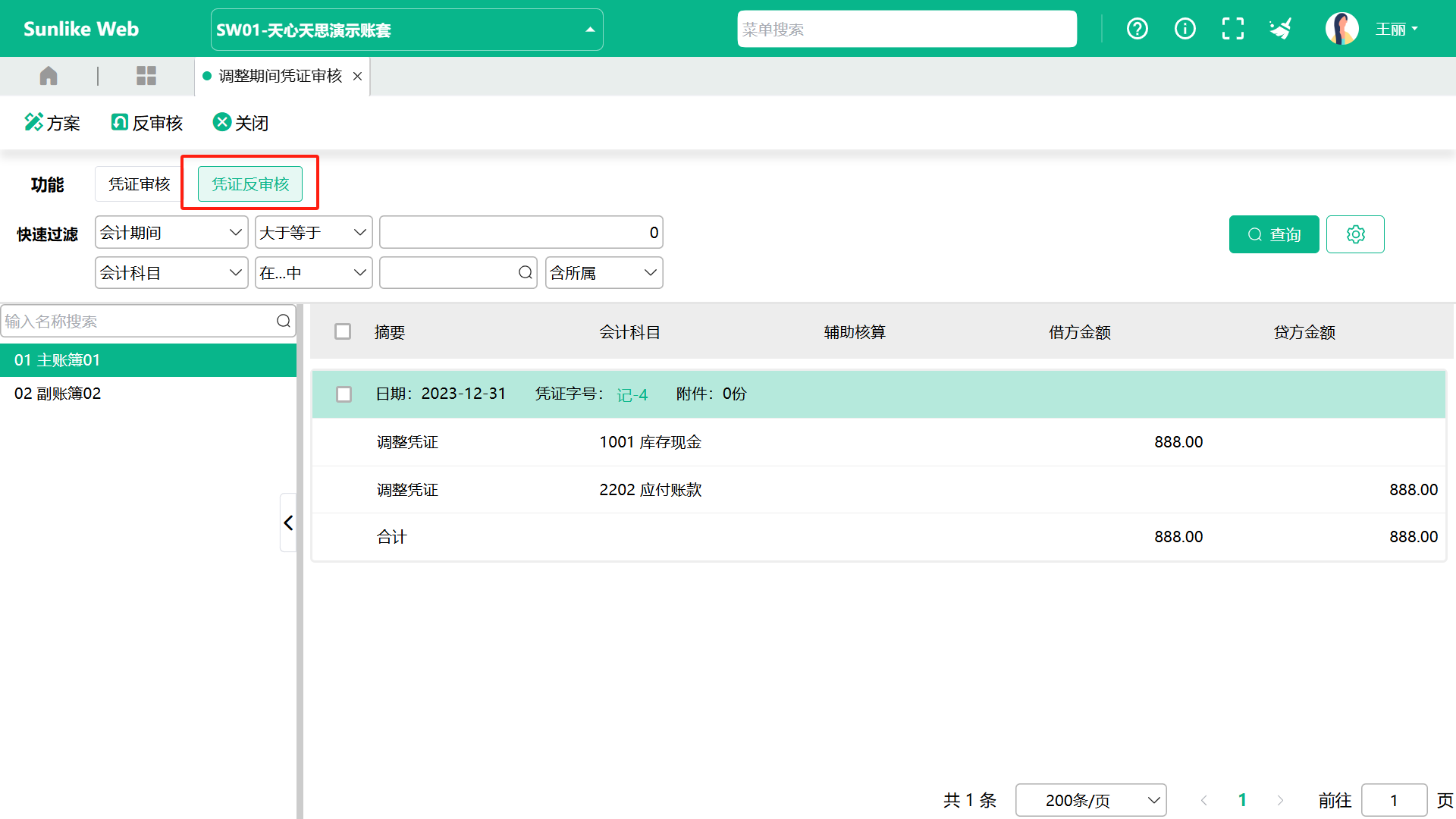Open the grid menu icon
This screenshot has width=1456, height=819.
146,76
